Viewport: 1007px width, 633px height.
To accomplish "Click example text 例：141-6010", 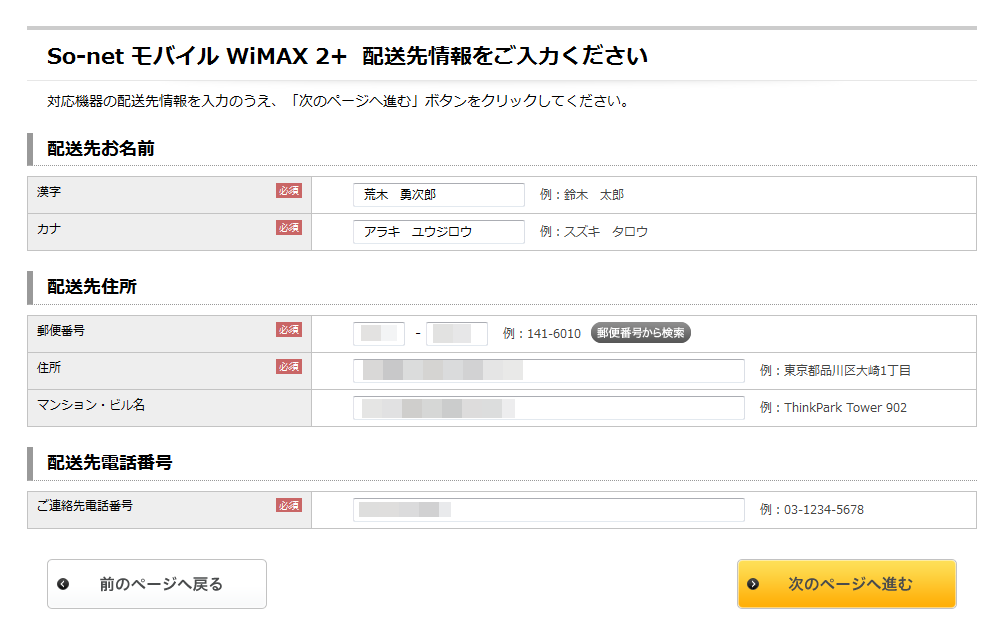I will (x=541, y=333).
